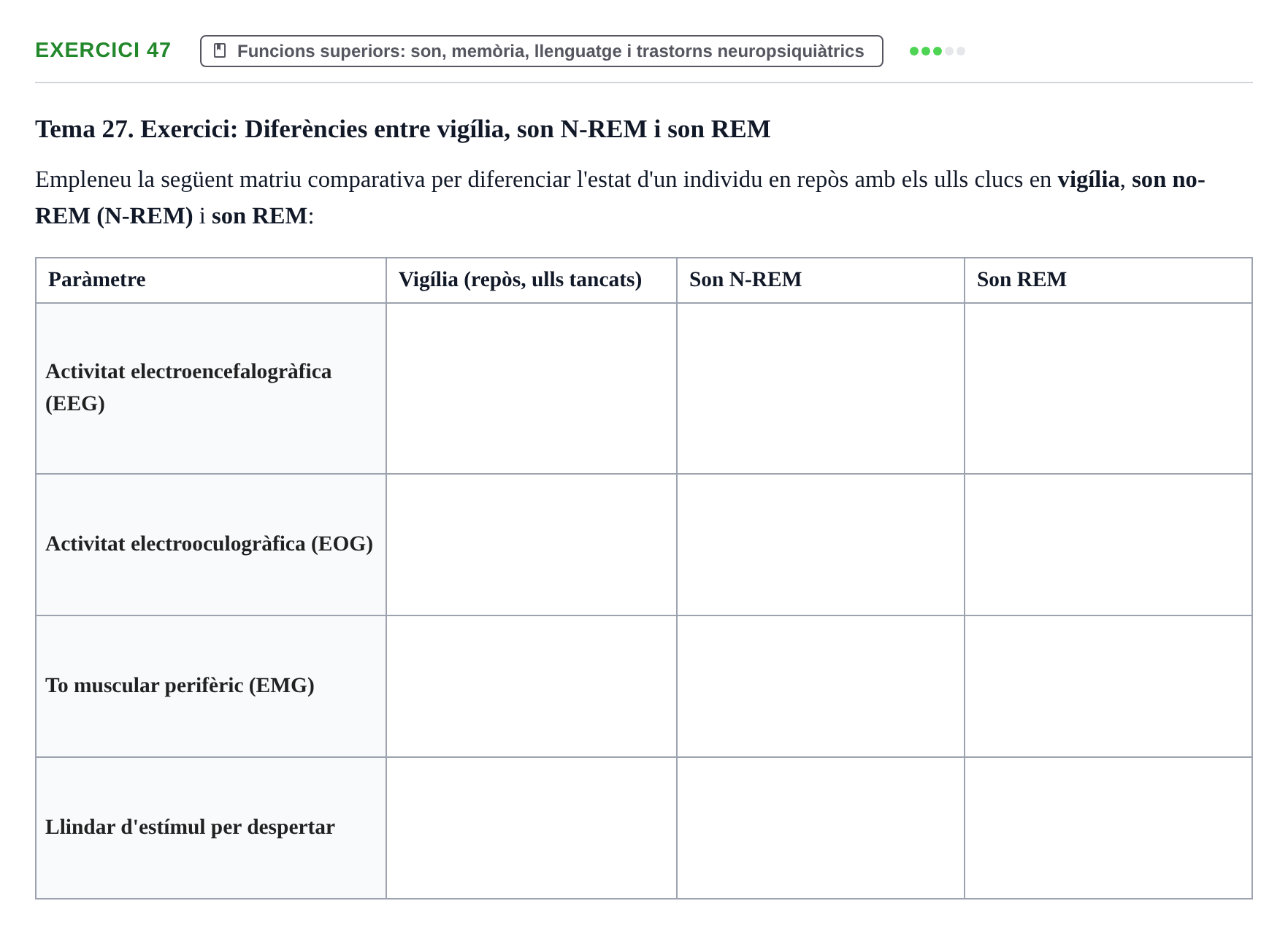
Task: Select the EOG cell under the Vigília column
Action: [532, 545]
